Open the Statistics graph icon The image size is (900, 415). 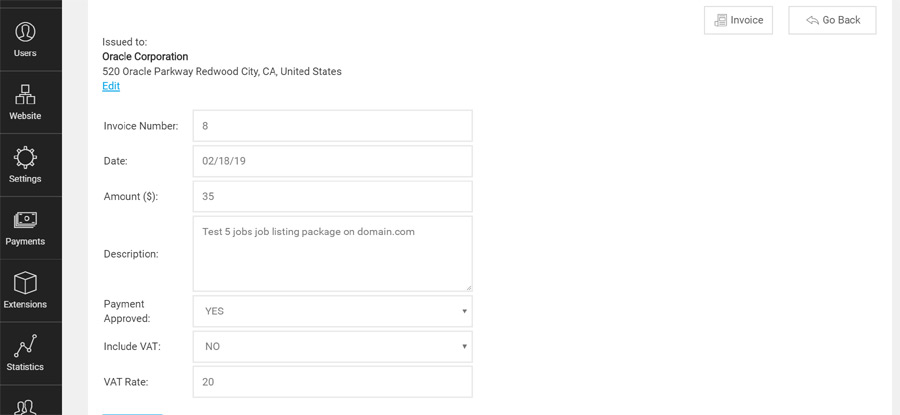25,345
